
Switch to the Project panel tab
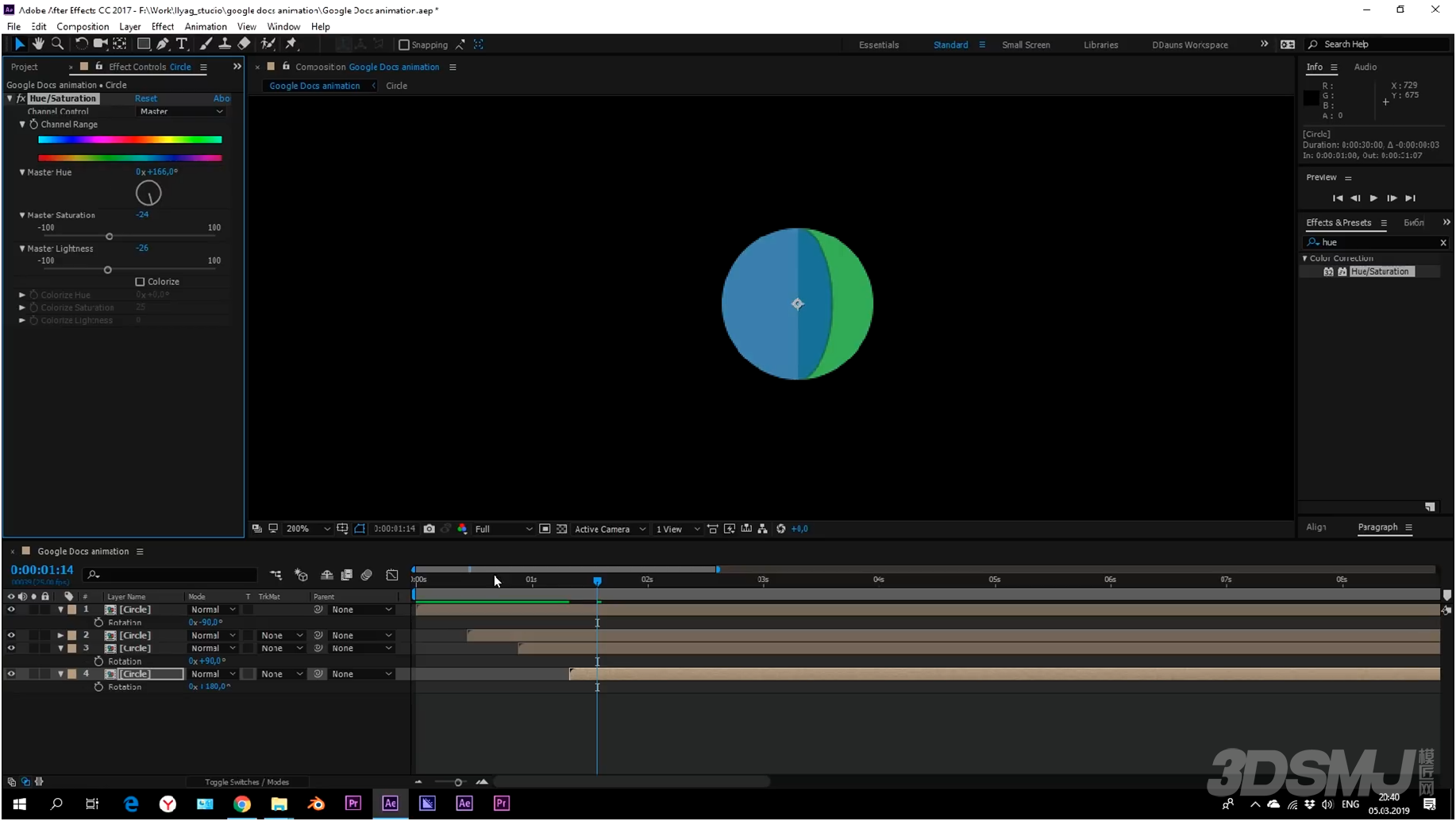[x=25, y=67]
